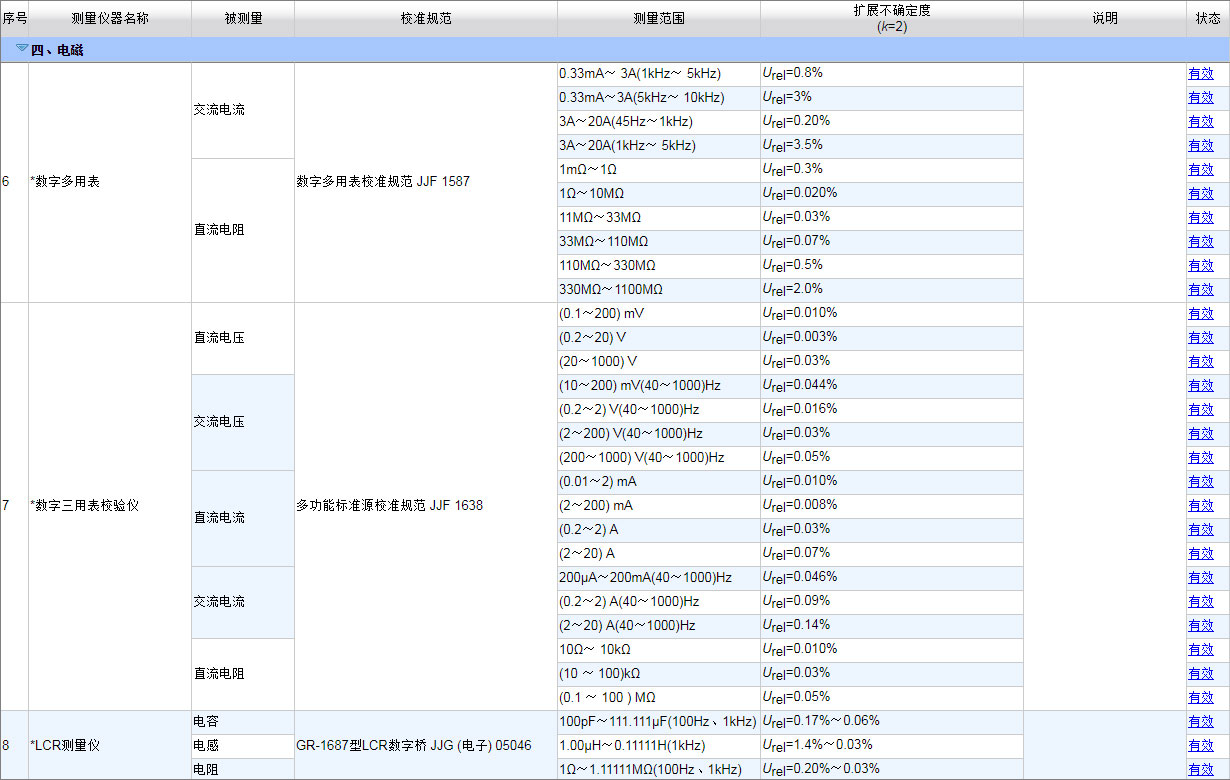Viewport: 1230px width, 780px height.
Task: Select the Urel=0.14% uncertainty cell
Action: [892, 626]
